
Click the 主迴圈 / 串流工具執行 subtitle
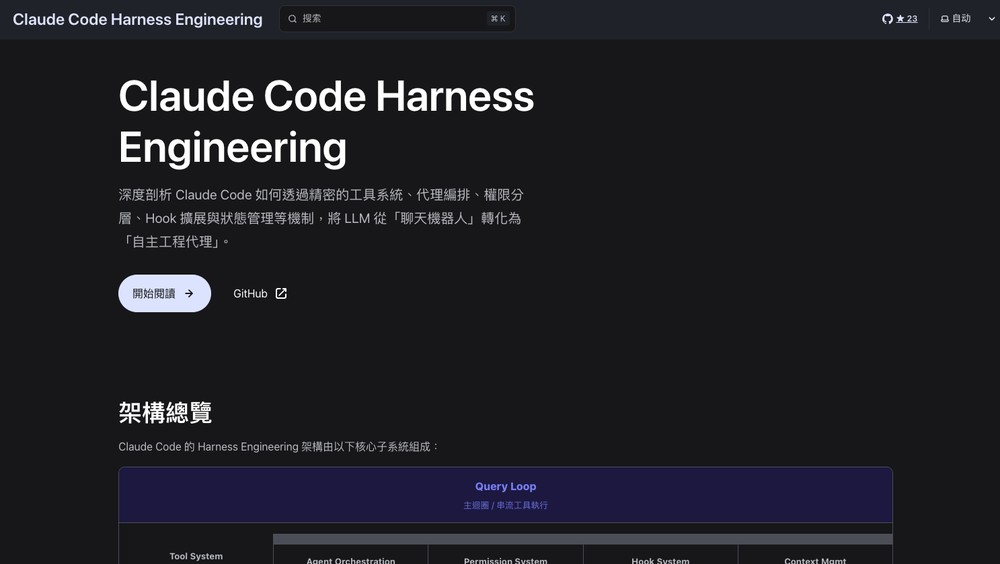click(505, 505)
